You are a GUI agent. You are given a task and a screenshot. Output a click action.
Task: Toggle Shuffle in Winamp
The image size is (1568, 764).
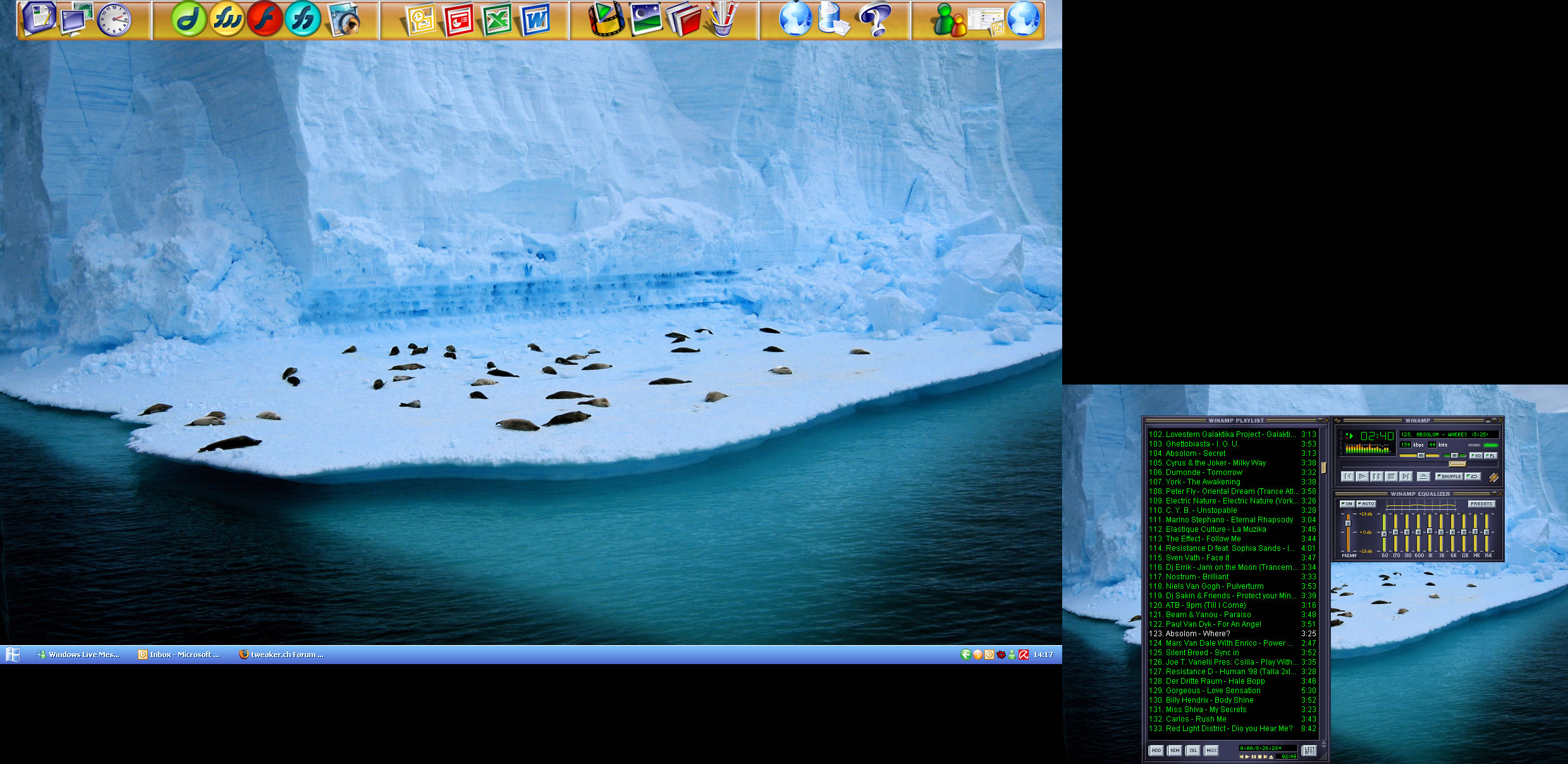1450,476
